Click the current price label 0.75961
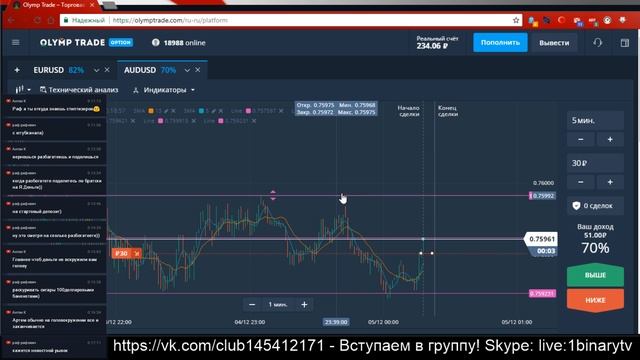The height and width of the screenshot is (360, 640). click(541, 239)
